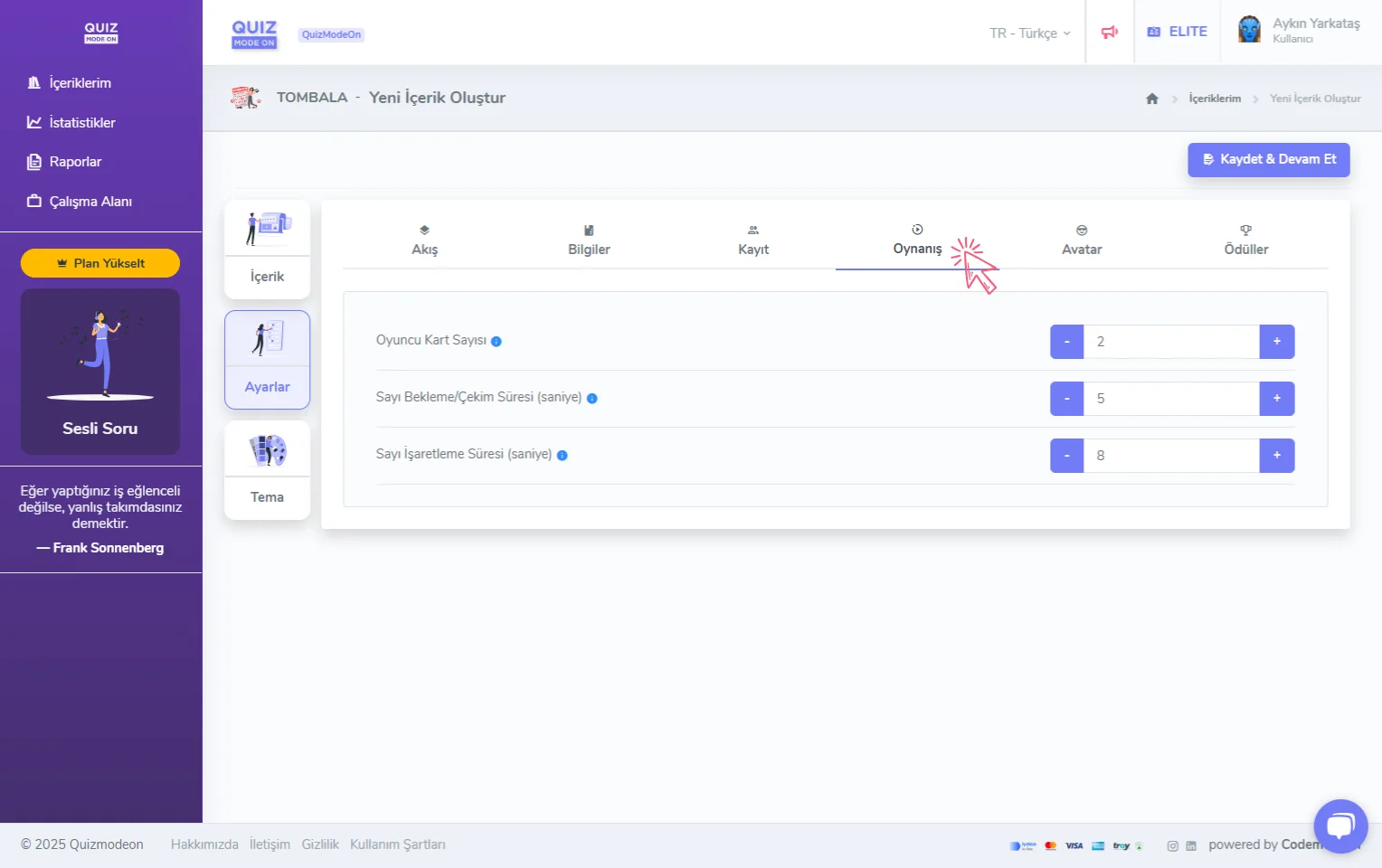Increase Oyuncu Kart Sayısı with plus button
Screen dimensions: 1382x868
click(x=1276, y=342)
